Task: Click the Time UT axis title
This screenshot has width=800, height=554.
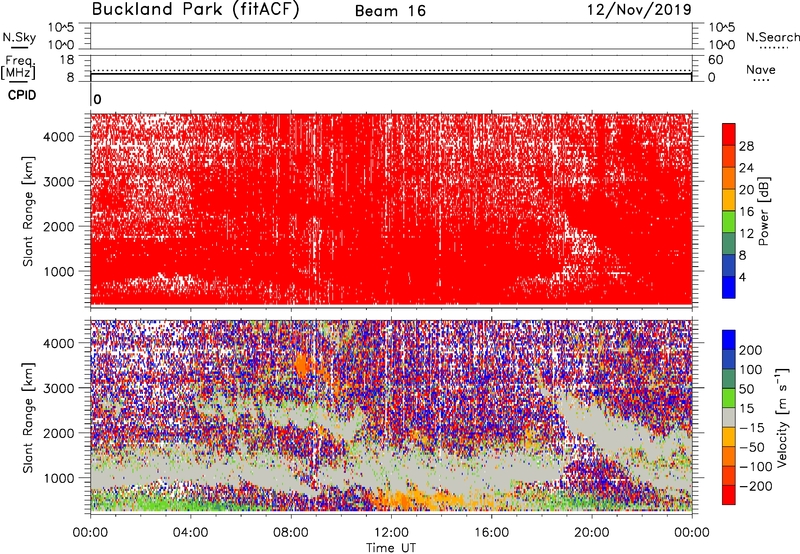Action: point(391,548)
